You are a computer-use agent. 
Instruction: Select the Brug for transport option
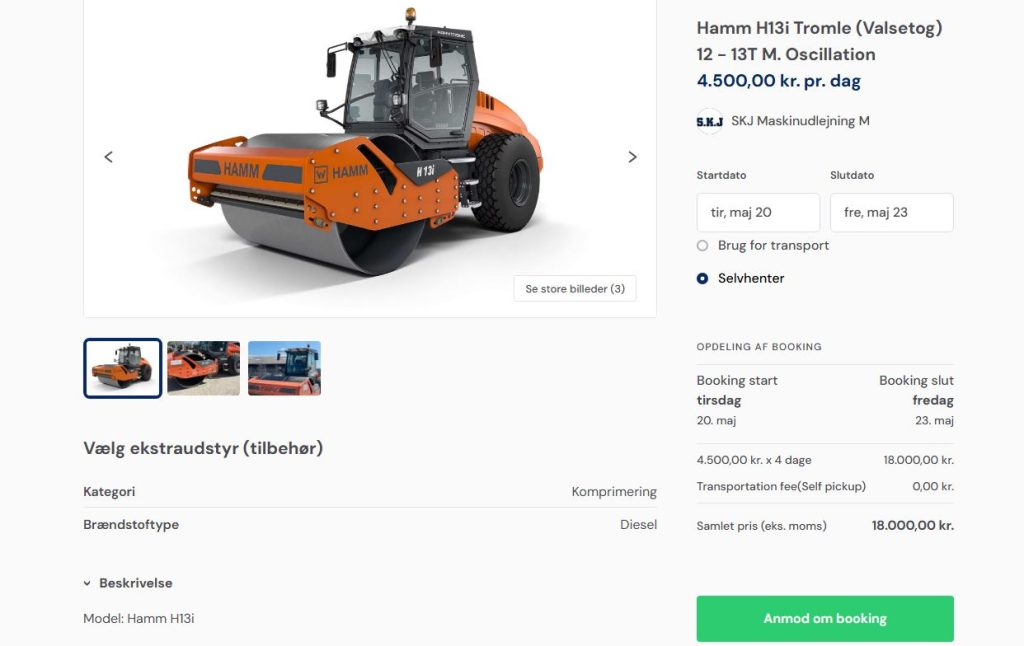(702, 246)
